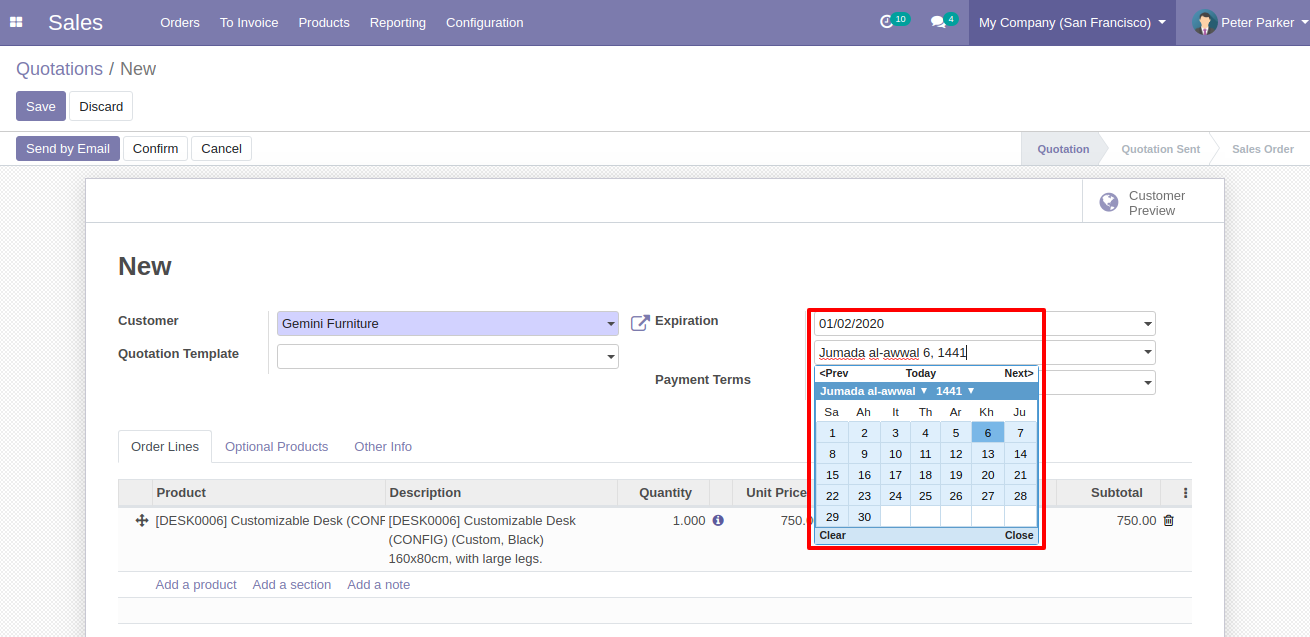Expand the Customer dropdown

[611, 324]
